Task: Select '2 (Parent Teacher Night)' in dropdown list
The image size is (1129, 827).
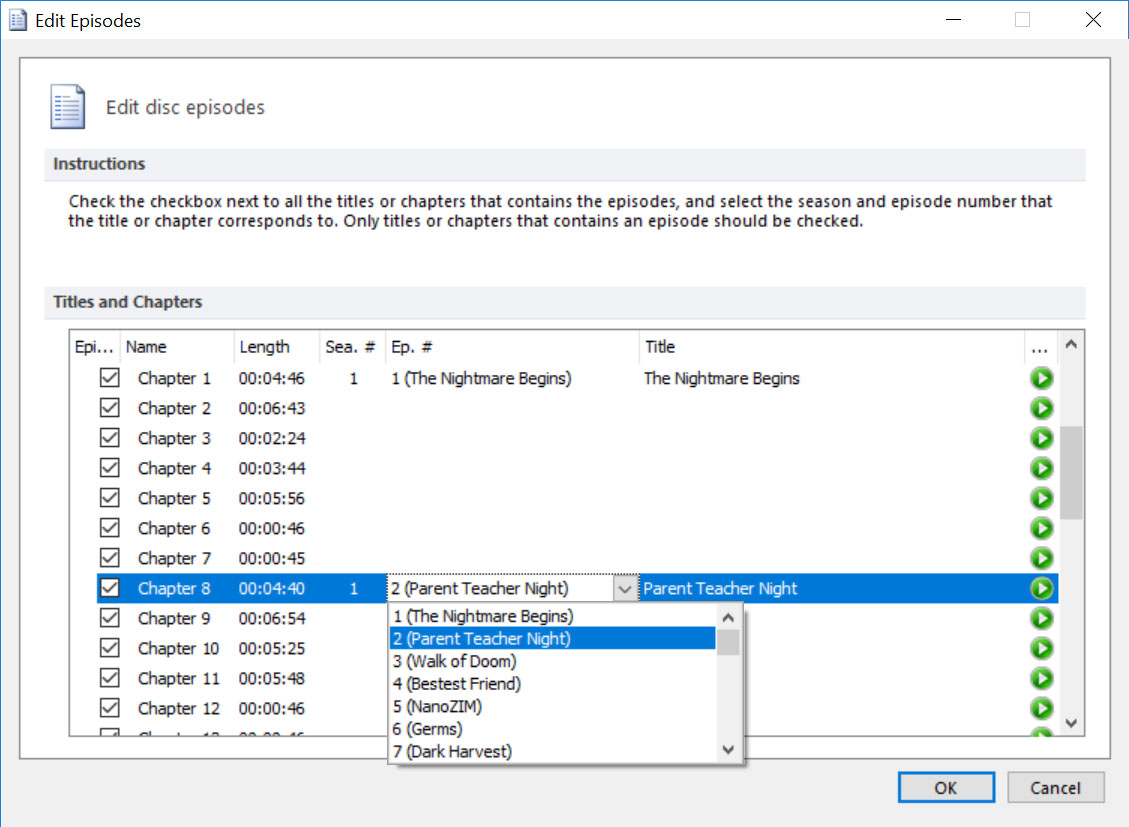Action: click(x=552, y=638)
